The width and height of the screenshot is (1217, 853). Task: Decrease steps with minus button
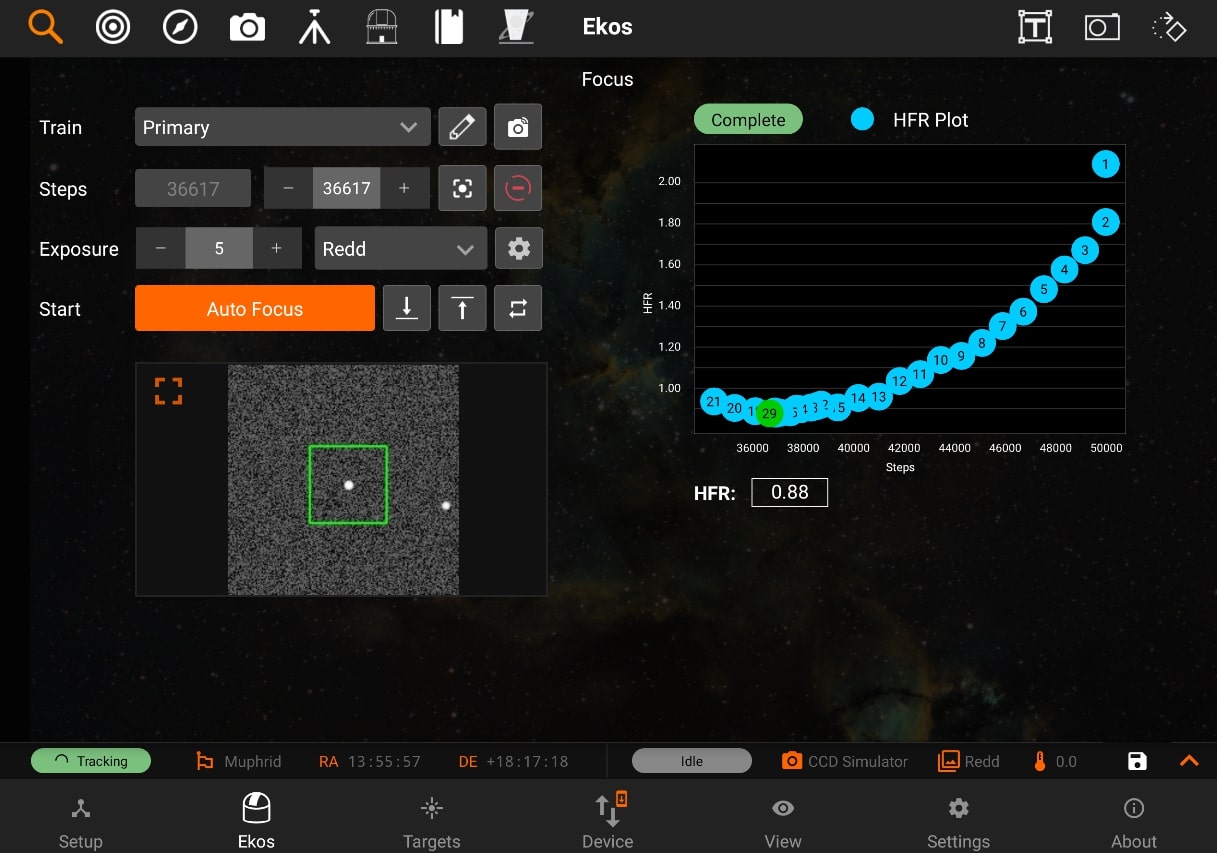point(288,188)
